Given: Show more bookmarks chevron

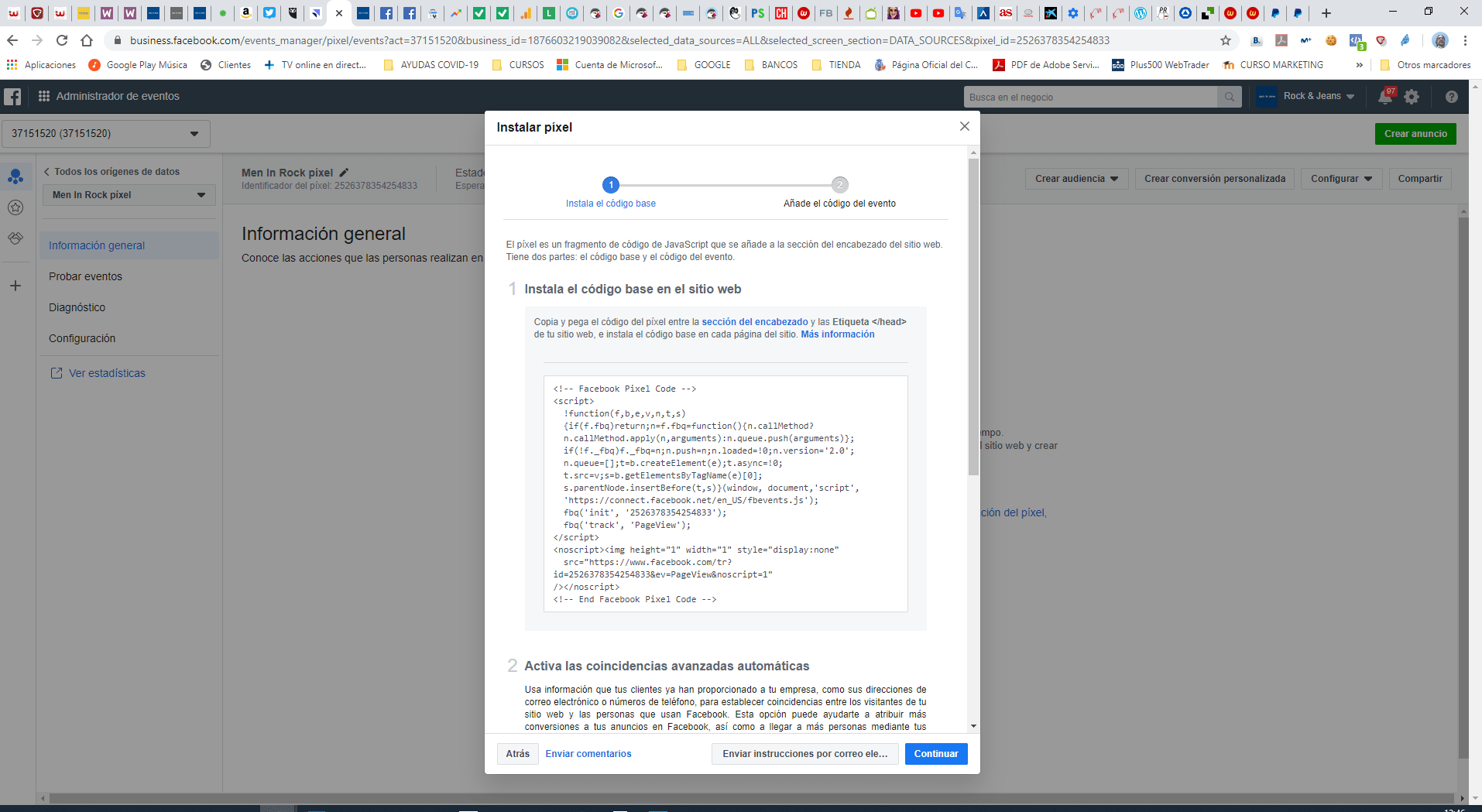Looking at the screenshot, I should pos(1360,65).
